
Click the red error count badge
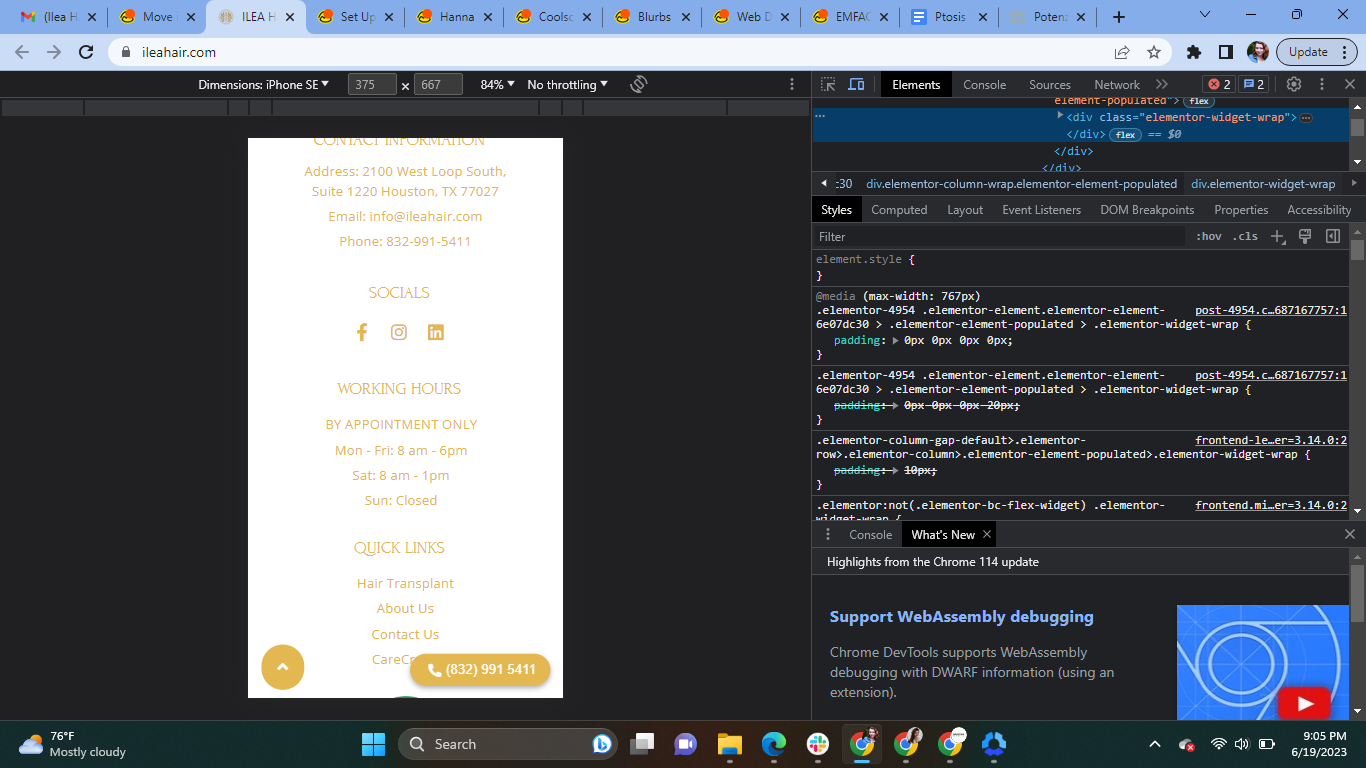(x=1219, y=85)
